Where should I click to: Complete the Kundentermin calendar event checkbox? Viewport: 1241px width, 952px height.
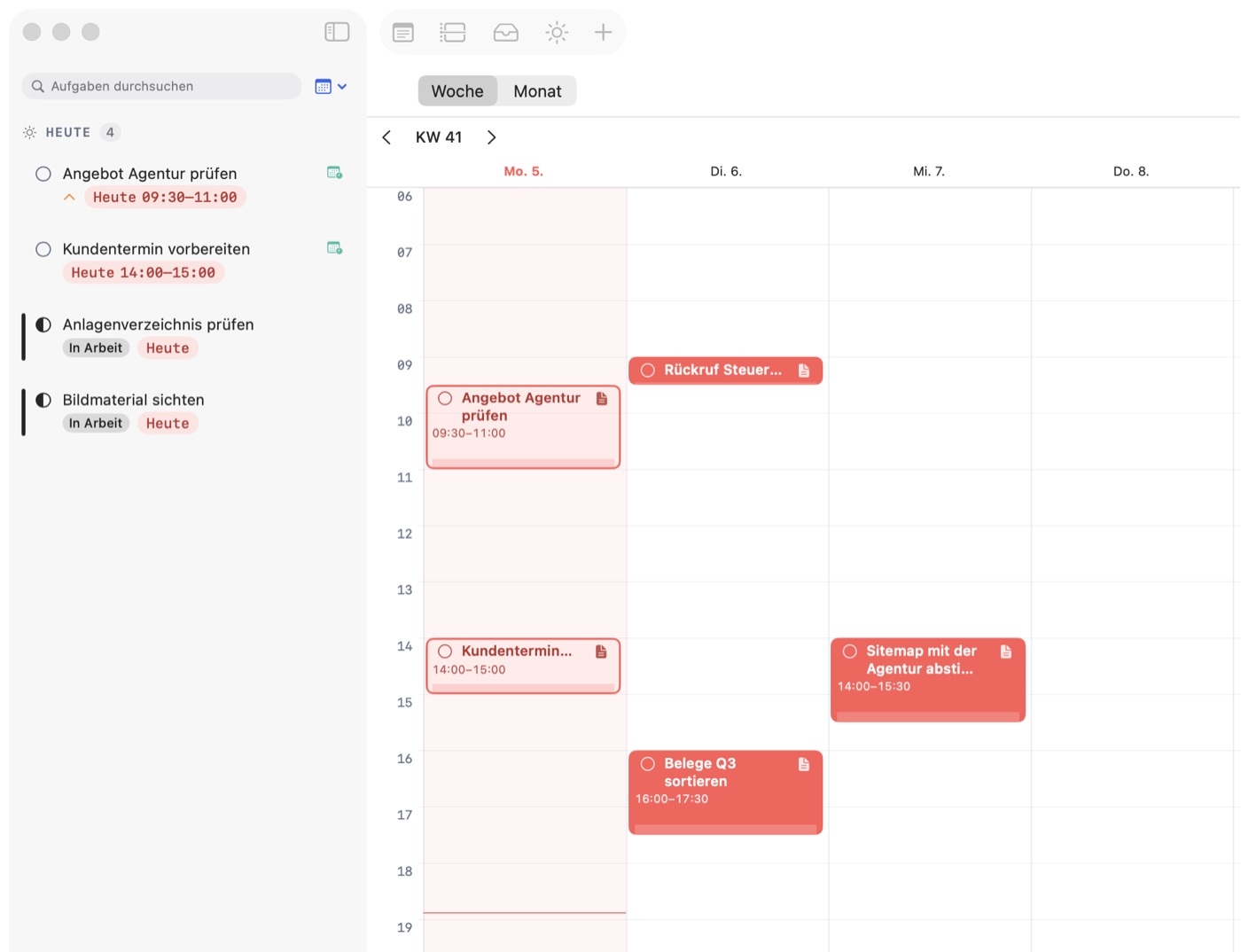click(445, 652)
